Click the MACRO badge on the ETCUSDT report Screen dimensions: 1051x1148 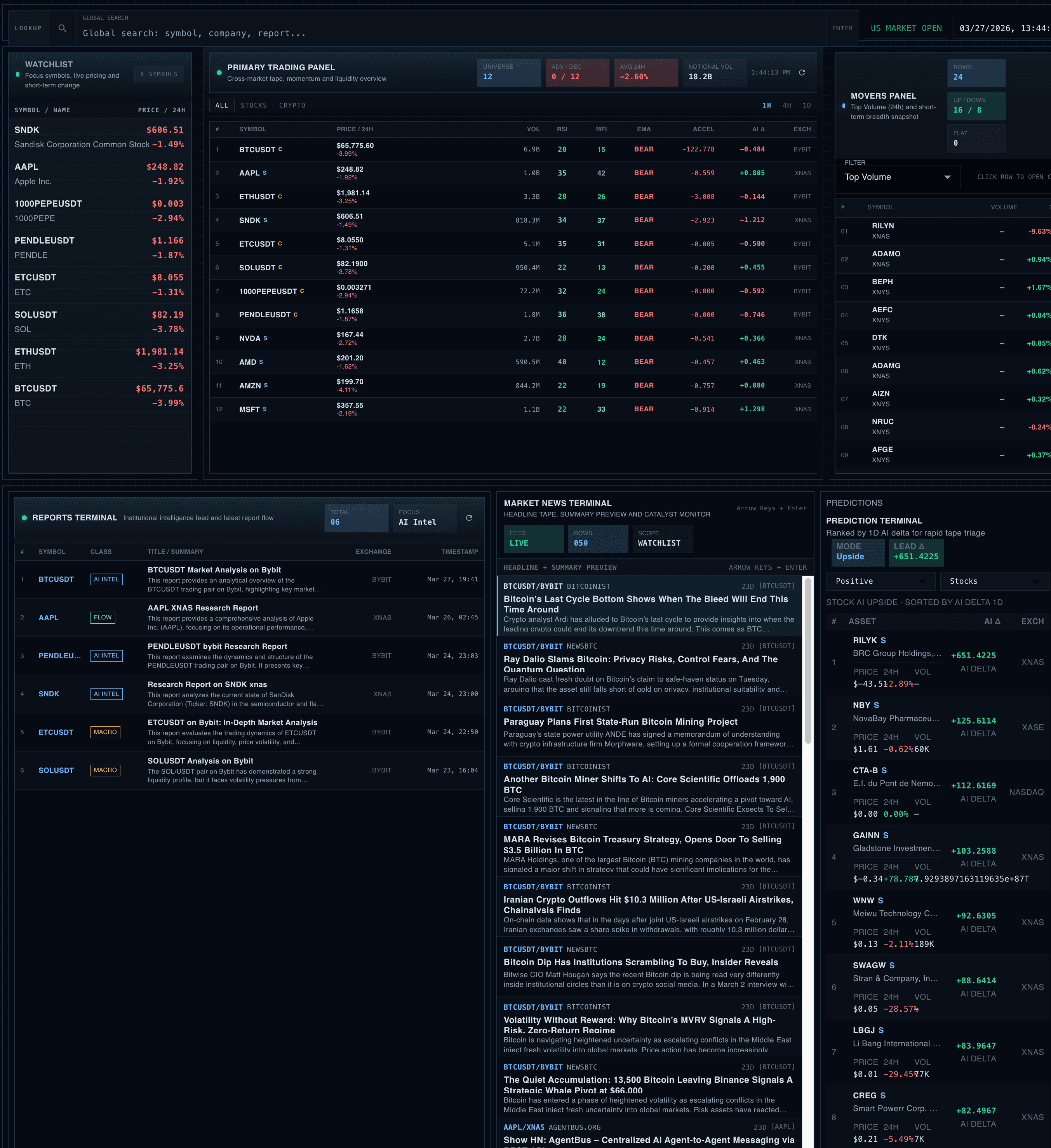105,732
